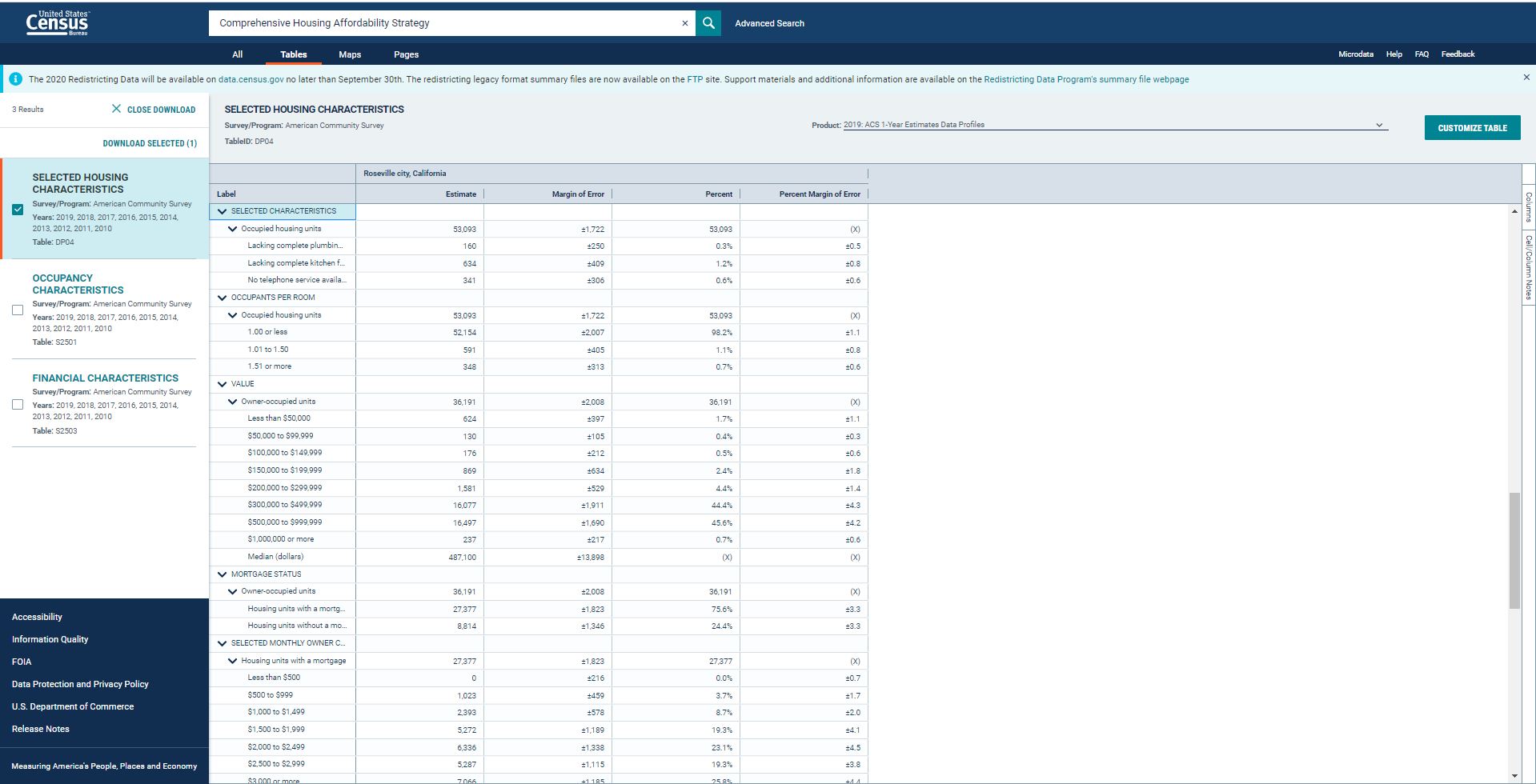Image resolution: width=1536 pixels, height=784 pixels.
Task: Collapse the VALUE section row
Action: coord(223,384)
